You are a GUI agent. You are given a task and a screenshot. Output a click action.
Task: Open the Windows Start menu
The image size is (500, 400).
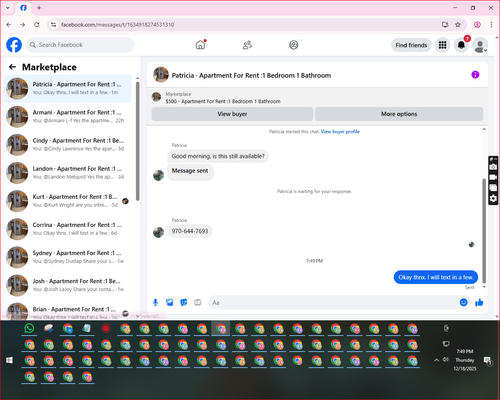coord(9,360)
